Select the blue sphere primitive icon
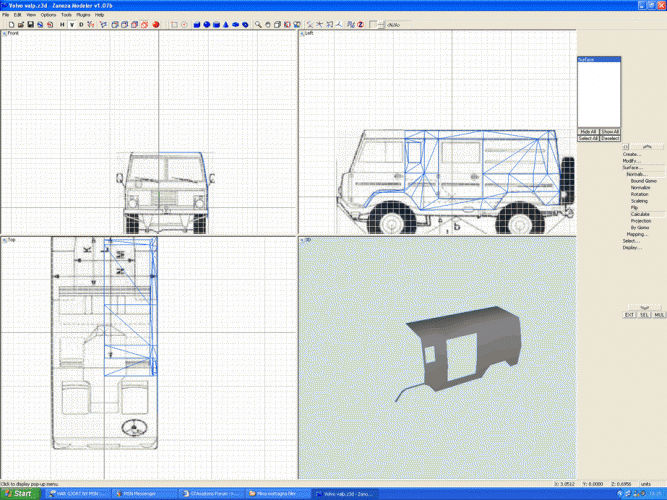The image size is (667, 500). [x=206, y=24]
